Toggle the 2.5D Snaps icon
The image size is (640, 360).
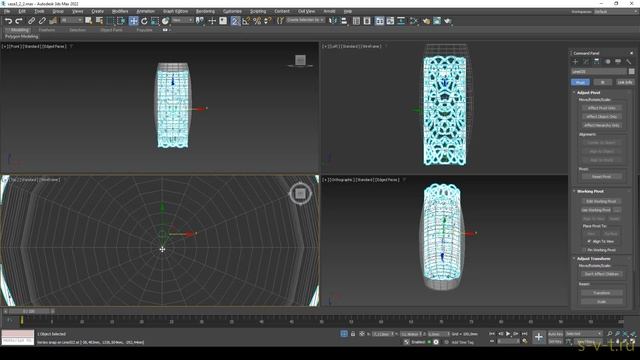pyautogui.click(x=235, y=21)
